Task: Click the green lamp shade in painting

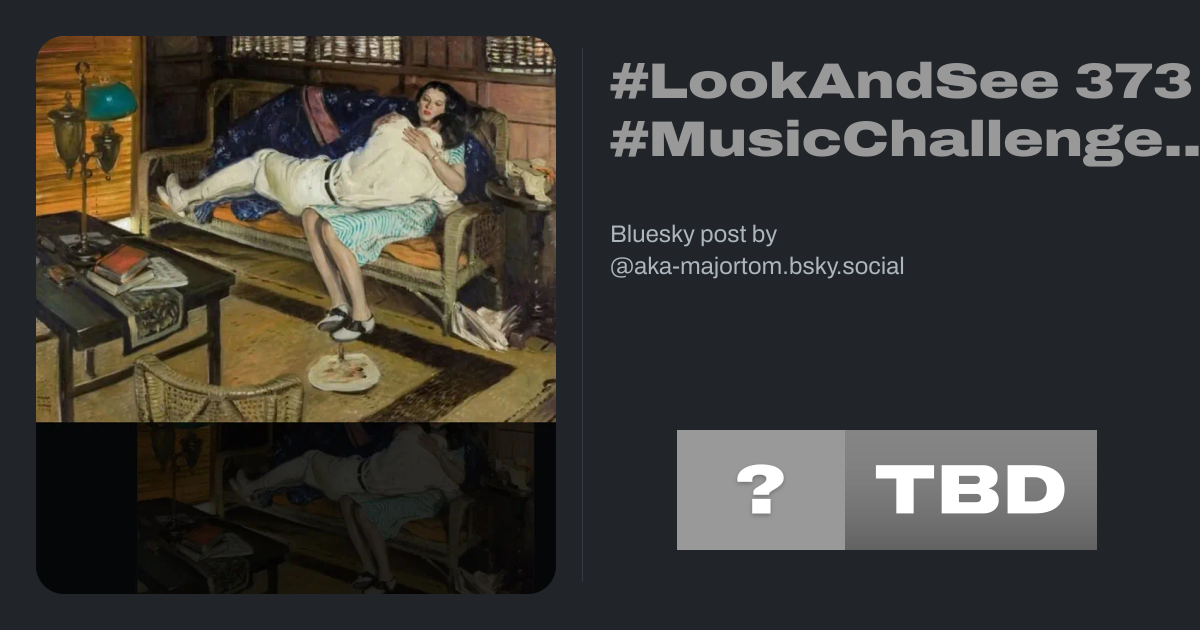Action: (110, 100)
